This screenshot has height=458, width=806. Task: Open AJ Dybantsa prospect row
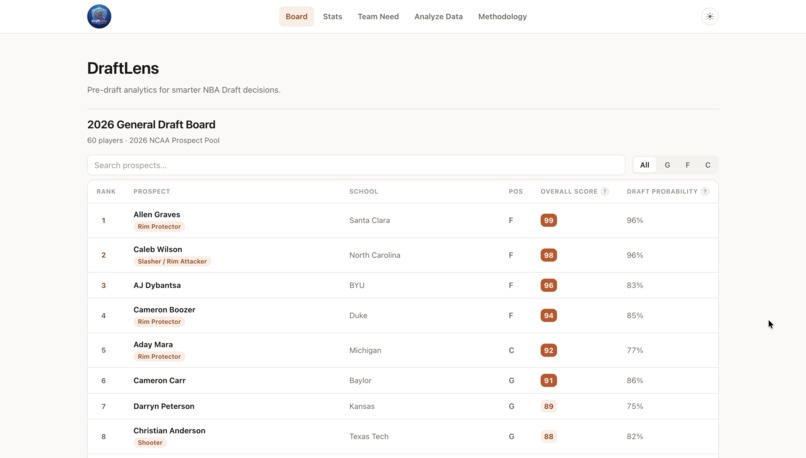click(x=402, y=285)
